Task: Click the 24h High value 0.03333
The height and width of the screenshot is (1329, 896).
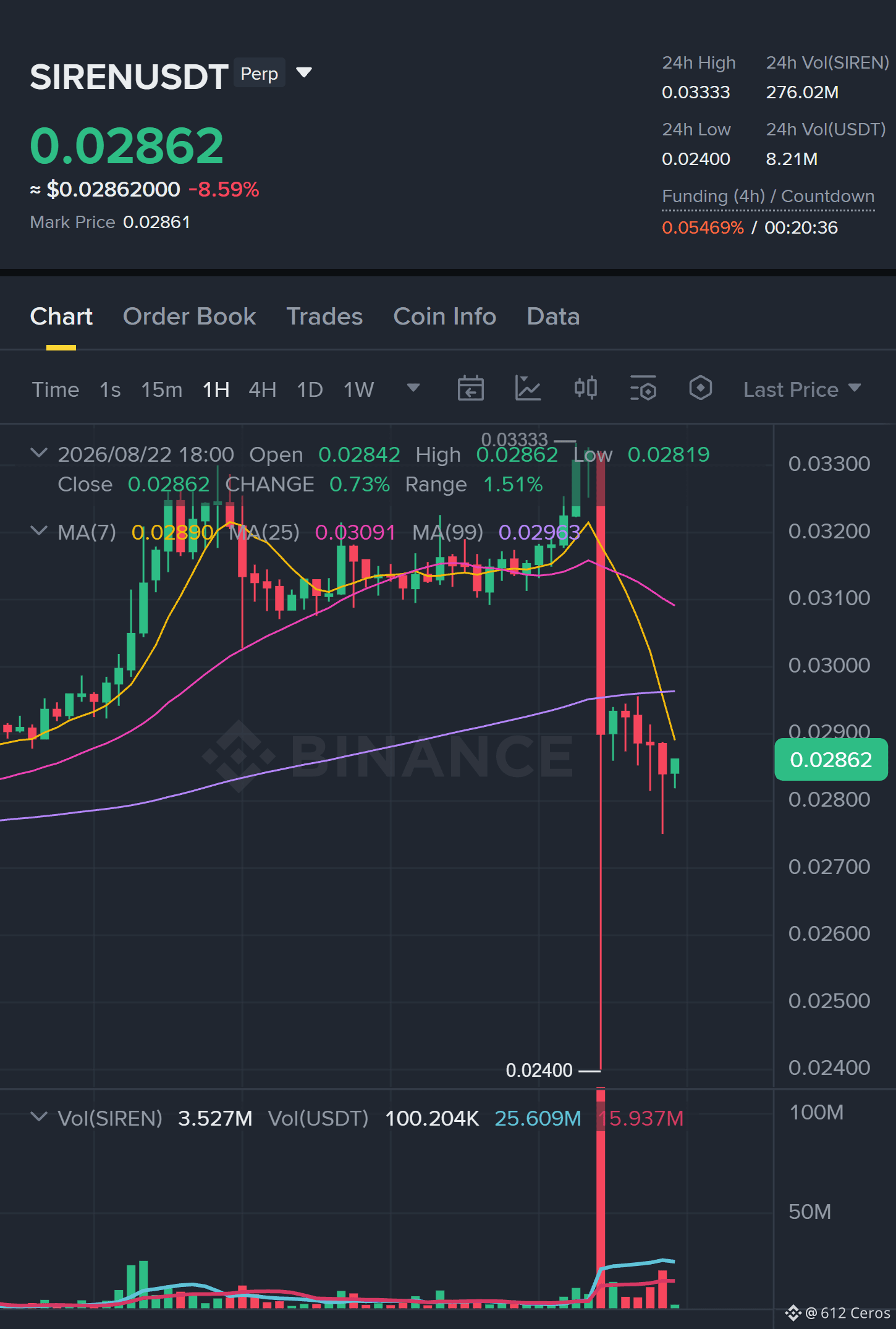Action: click(x=696, y=93)
